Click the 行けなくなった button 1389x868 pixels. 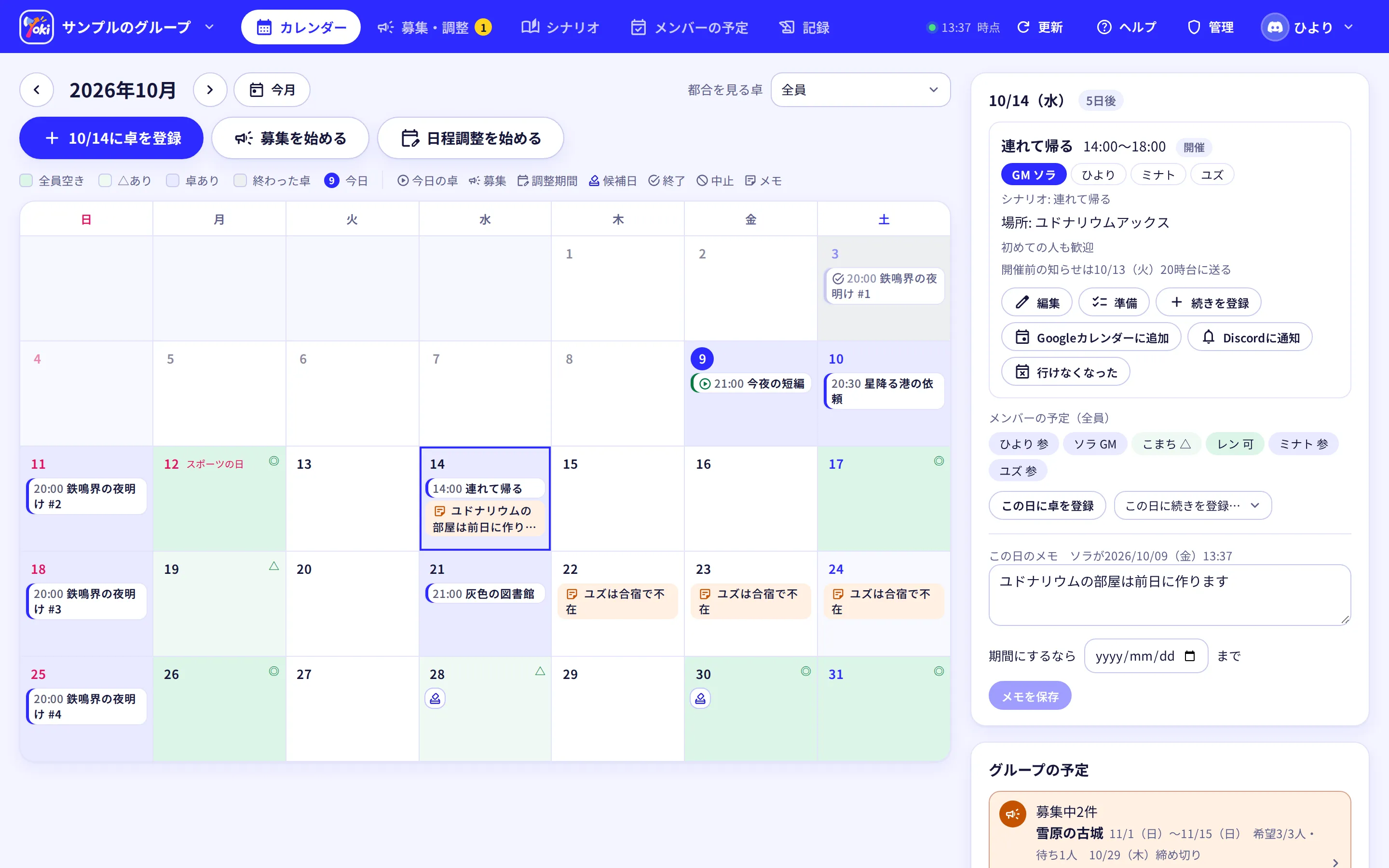[x=1066, y=372]
